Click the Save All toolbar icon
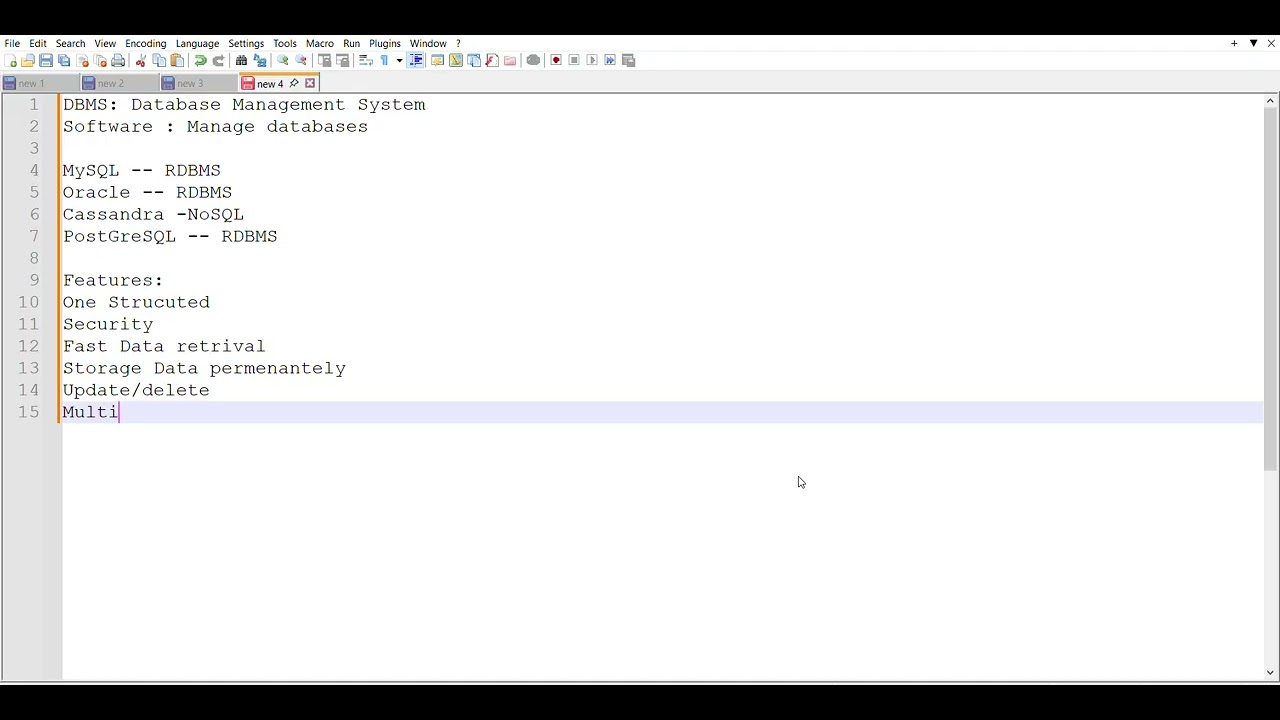 point(64,60)
